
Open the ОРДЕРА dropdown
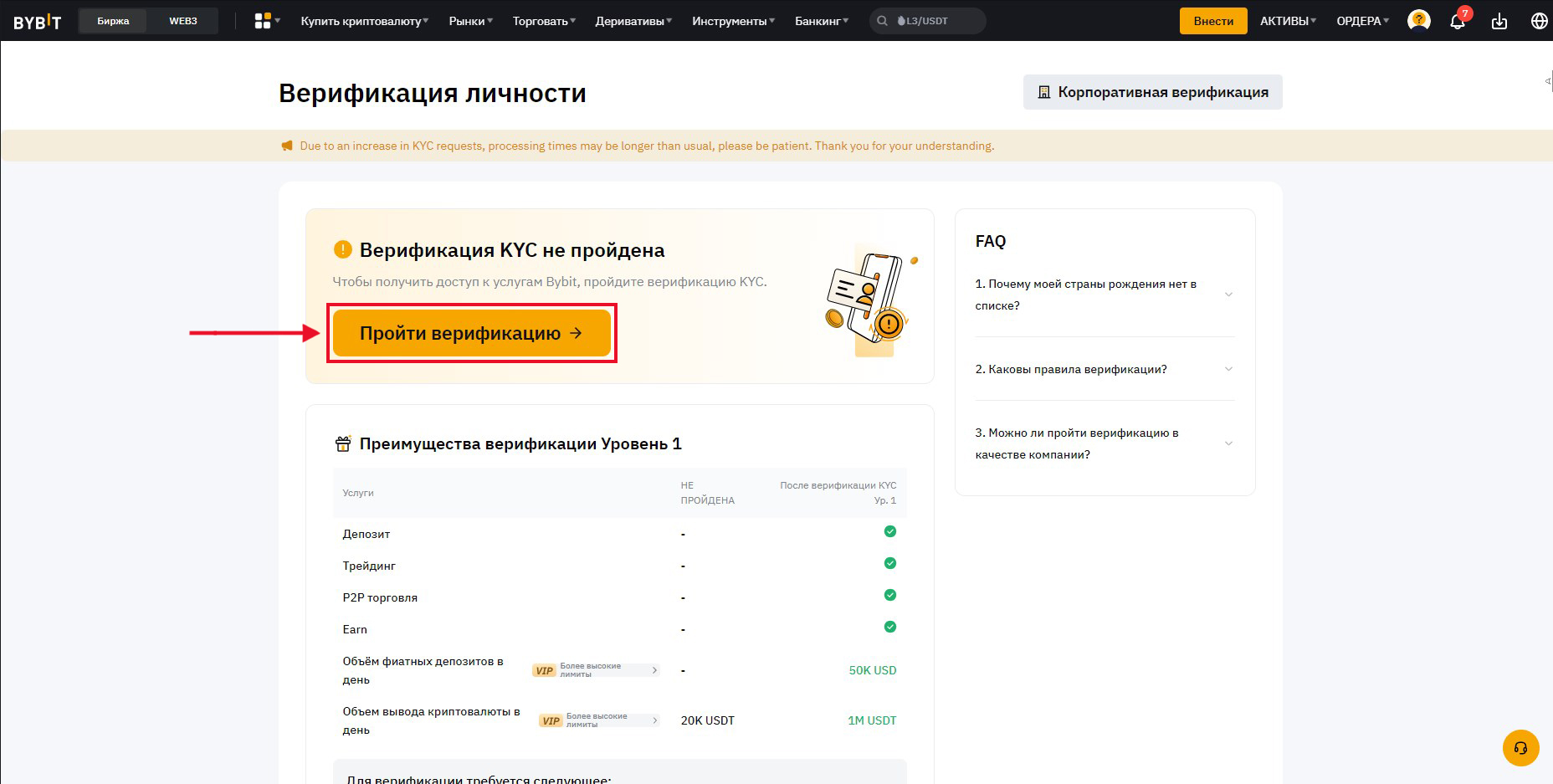1363,21
